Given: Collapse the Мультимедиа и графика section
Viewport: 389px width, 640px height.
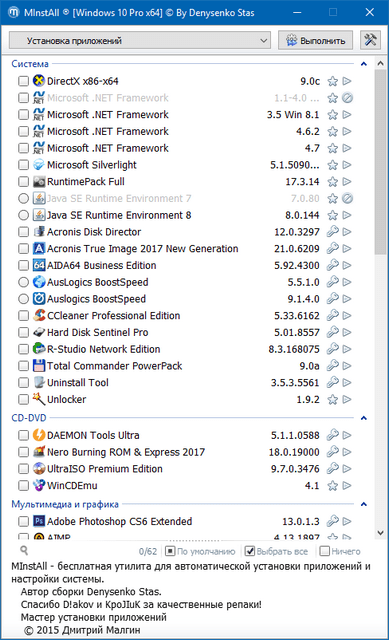Looking at the screenshot, I should pyautogui.click(x=364, y=504).
